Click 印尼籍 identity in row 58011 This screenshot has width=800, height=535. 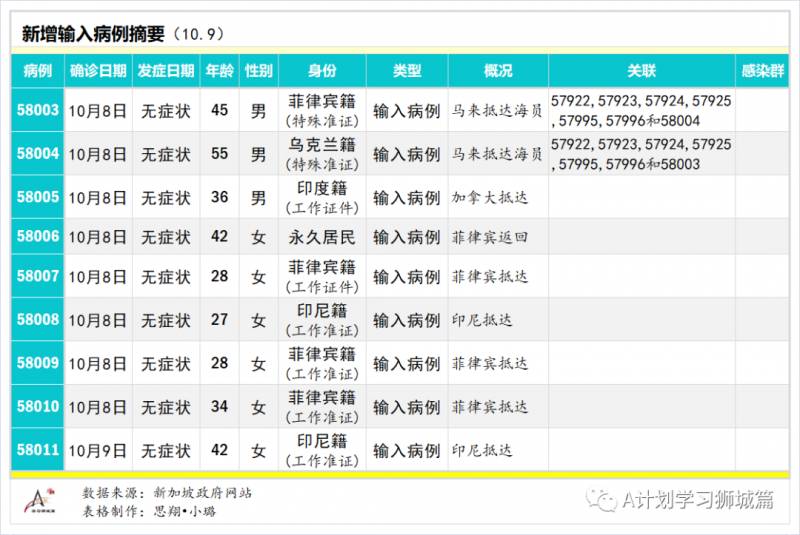click(x=322, y=450)
